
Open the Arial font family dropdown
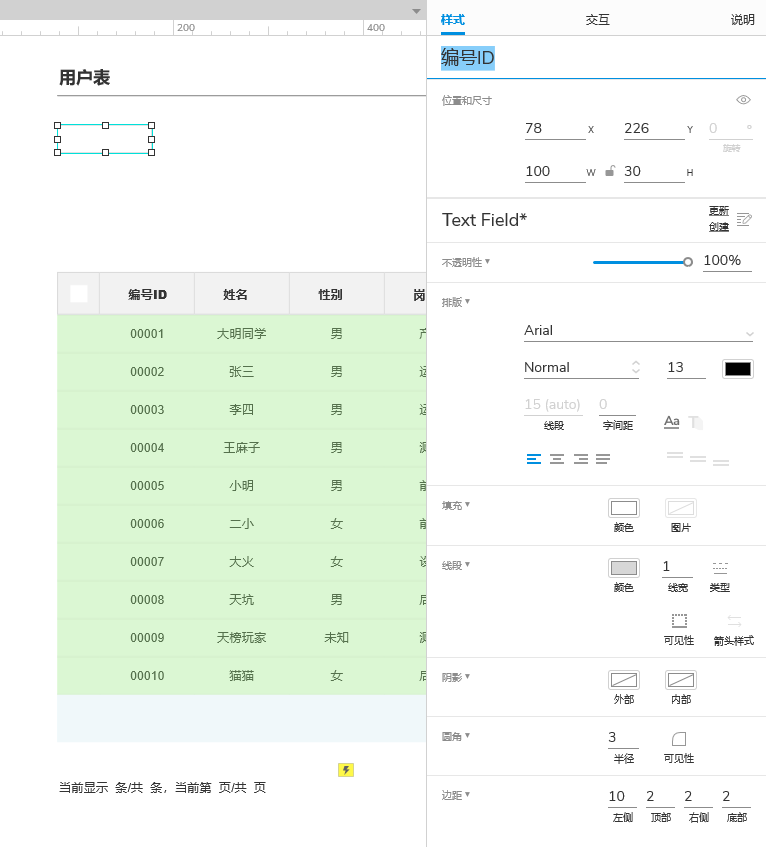(x=638, y=331)
